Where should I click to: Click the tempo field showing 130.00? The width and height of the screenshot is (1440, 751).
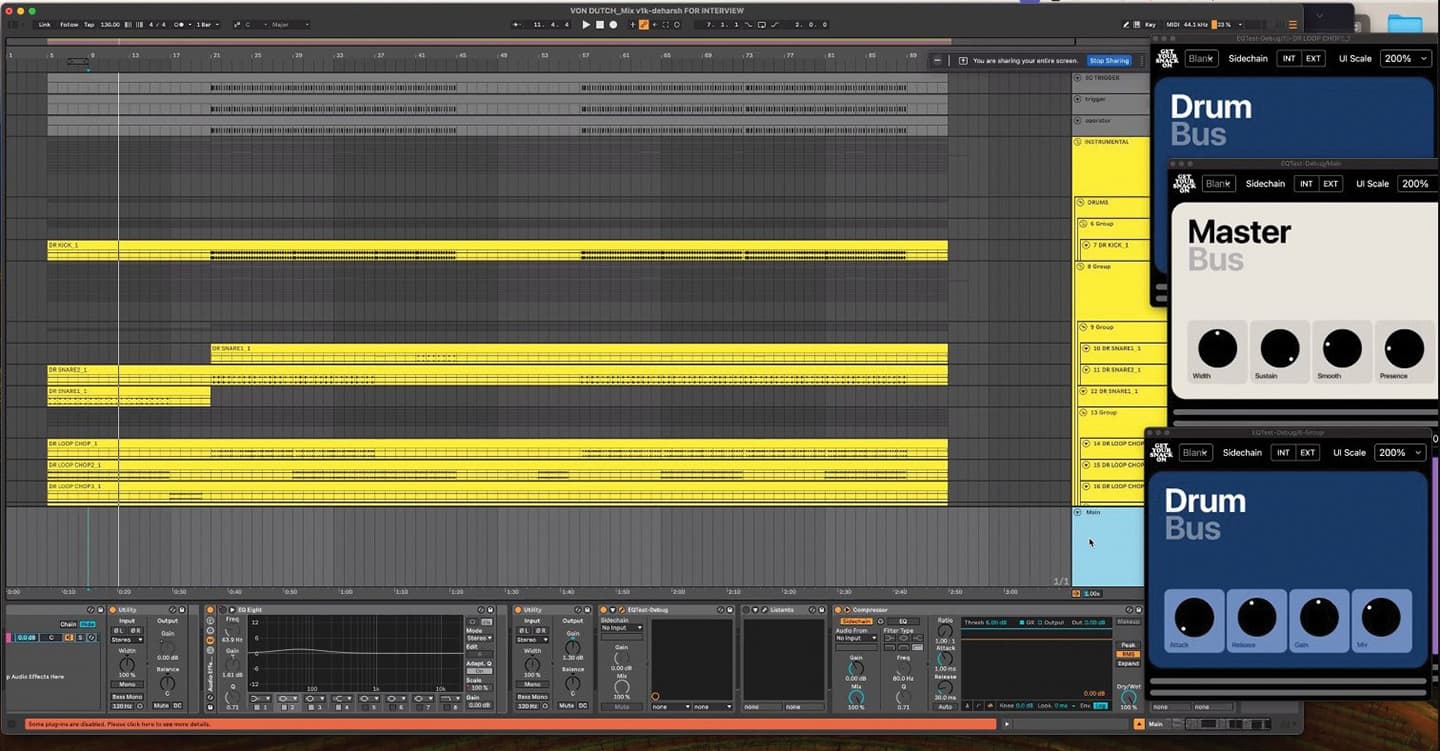point(110,24)
